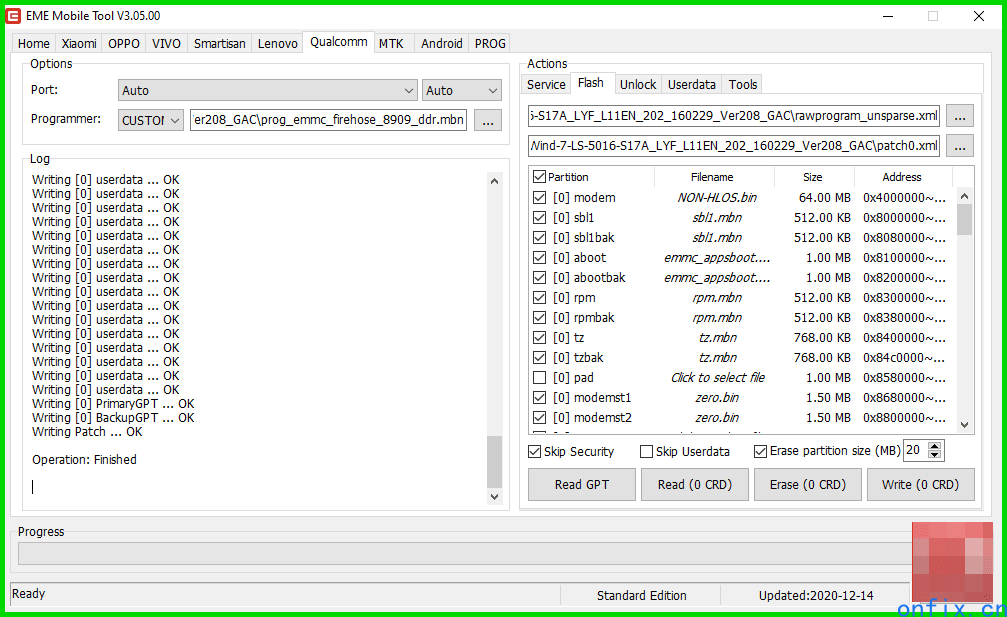Switch to the MTK tab
This screenshot has height=617, width=1007.
tap(391, 44)
